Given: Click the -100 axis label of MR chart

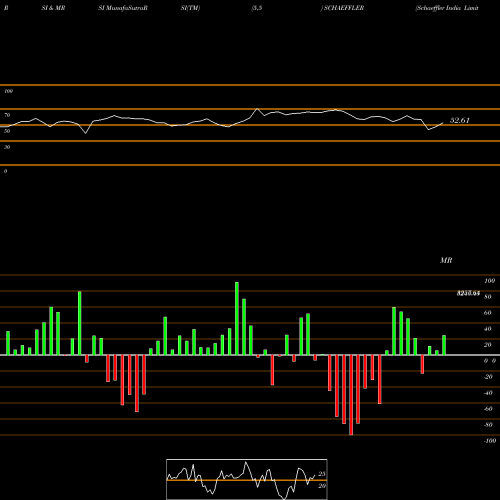Looking at the screenshot, I should coord(490,441).
